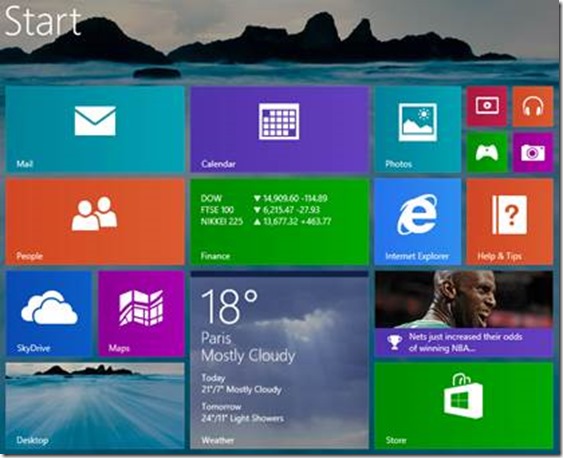Open the Calendar tile
The height and width of the screenshot is (458, 563).
pyautogui.click(x=280, y=129)
